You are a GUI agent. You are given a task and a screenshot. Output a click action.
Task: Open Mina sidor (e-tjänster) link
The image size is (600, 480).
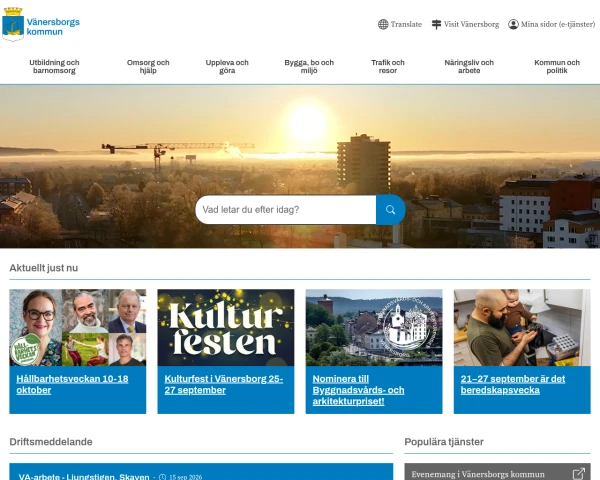click(x=558, y=24)
